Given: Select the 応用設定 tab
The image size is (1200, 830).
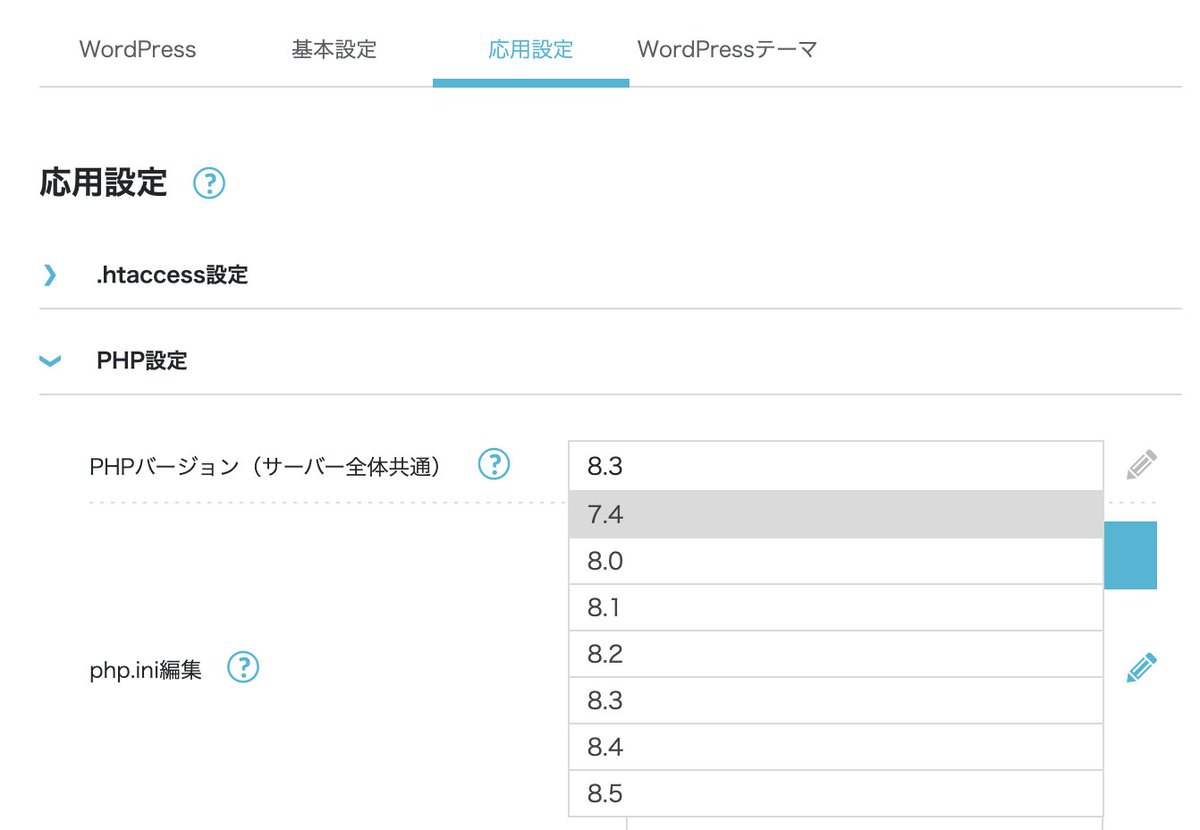Looking at the screenshot, I should pyautogui.click(x=531, y=49).
